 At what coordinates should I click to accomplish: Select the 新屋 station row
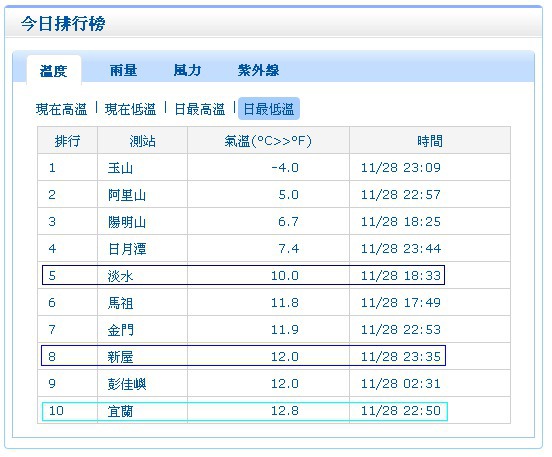click(x=243, y=356)
